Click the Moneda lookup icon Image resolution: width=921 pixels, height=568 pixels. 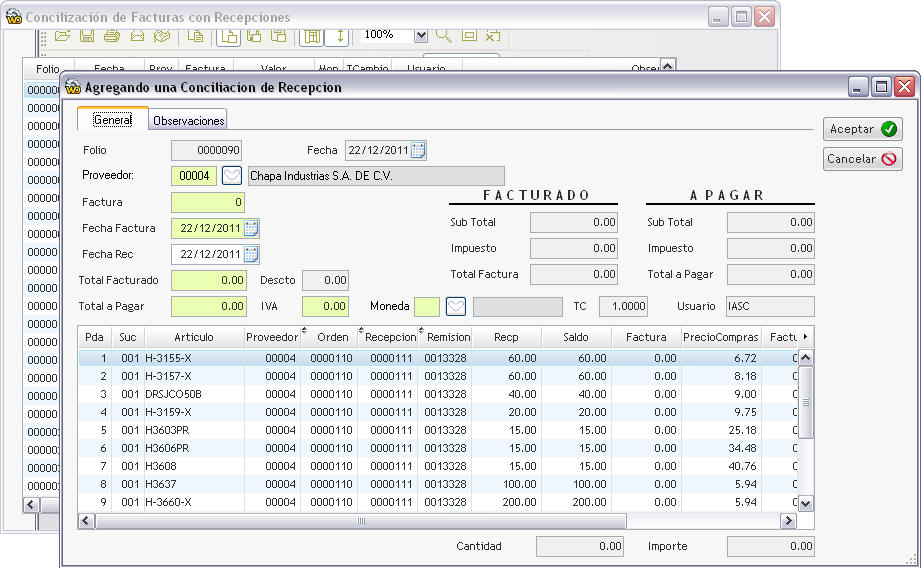point(455,306)
